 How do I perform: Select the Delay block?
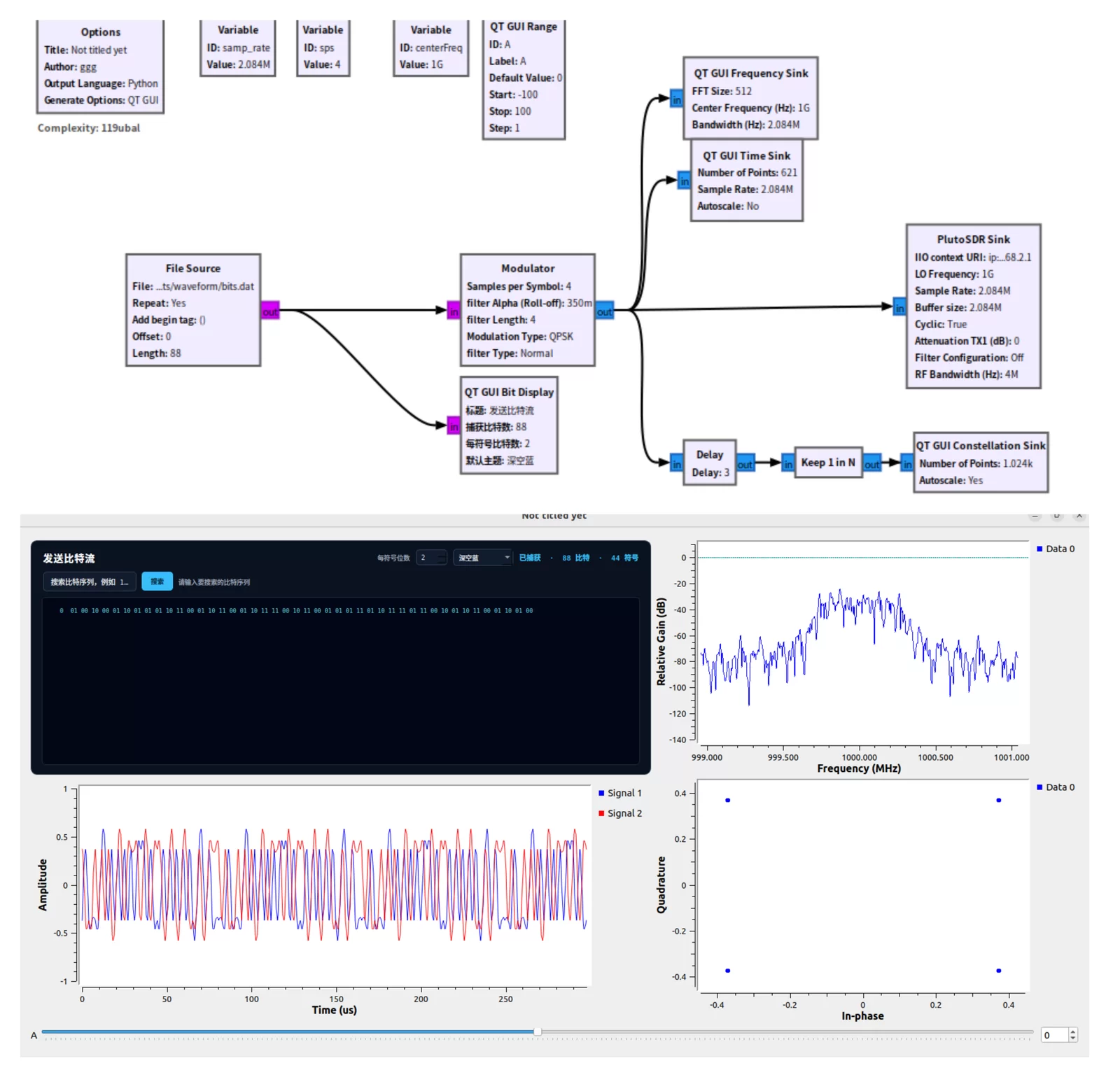pos(710,463)
